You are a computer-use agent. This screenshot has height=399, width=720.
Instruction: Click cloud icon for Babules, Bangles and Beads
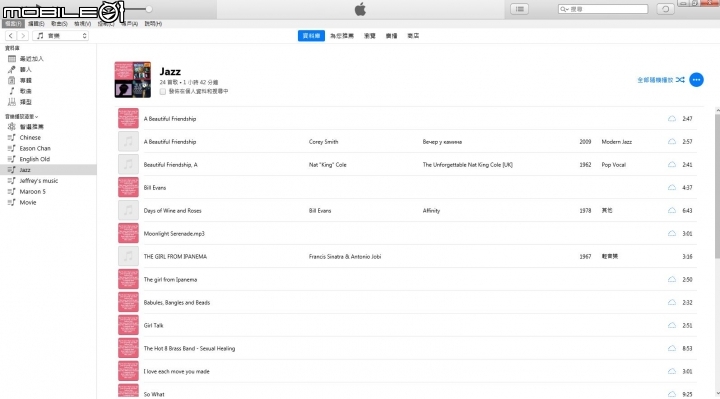coord(671,302)
